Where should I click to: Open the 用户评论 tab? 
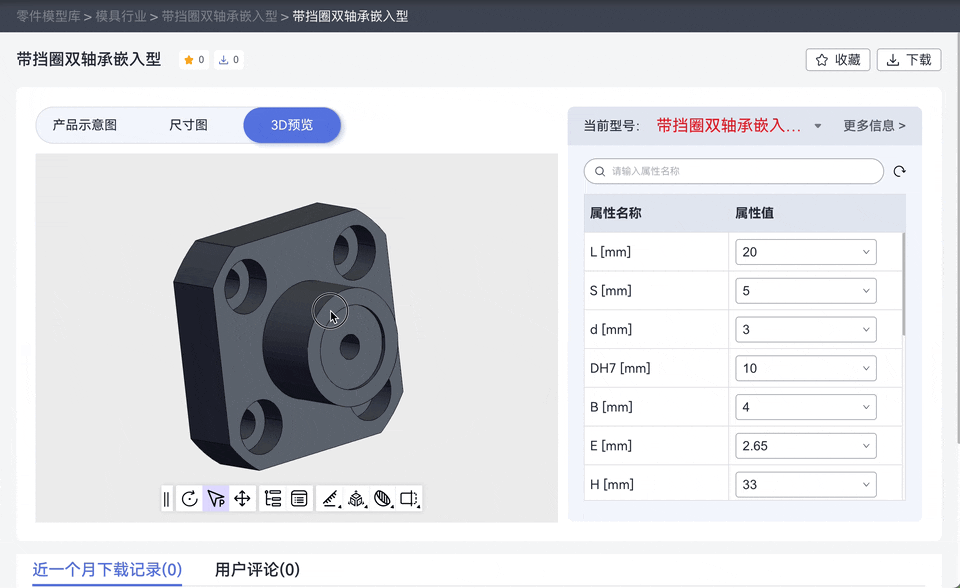(254, 569)
